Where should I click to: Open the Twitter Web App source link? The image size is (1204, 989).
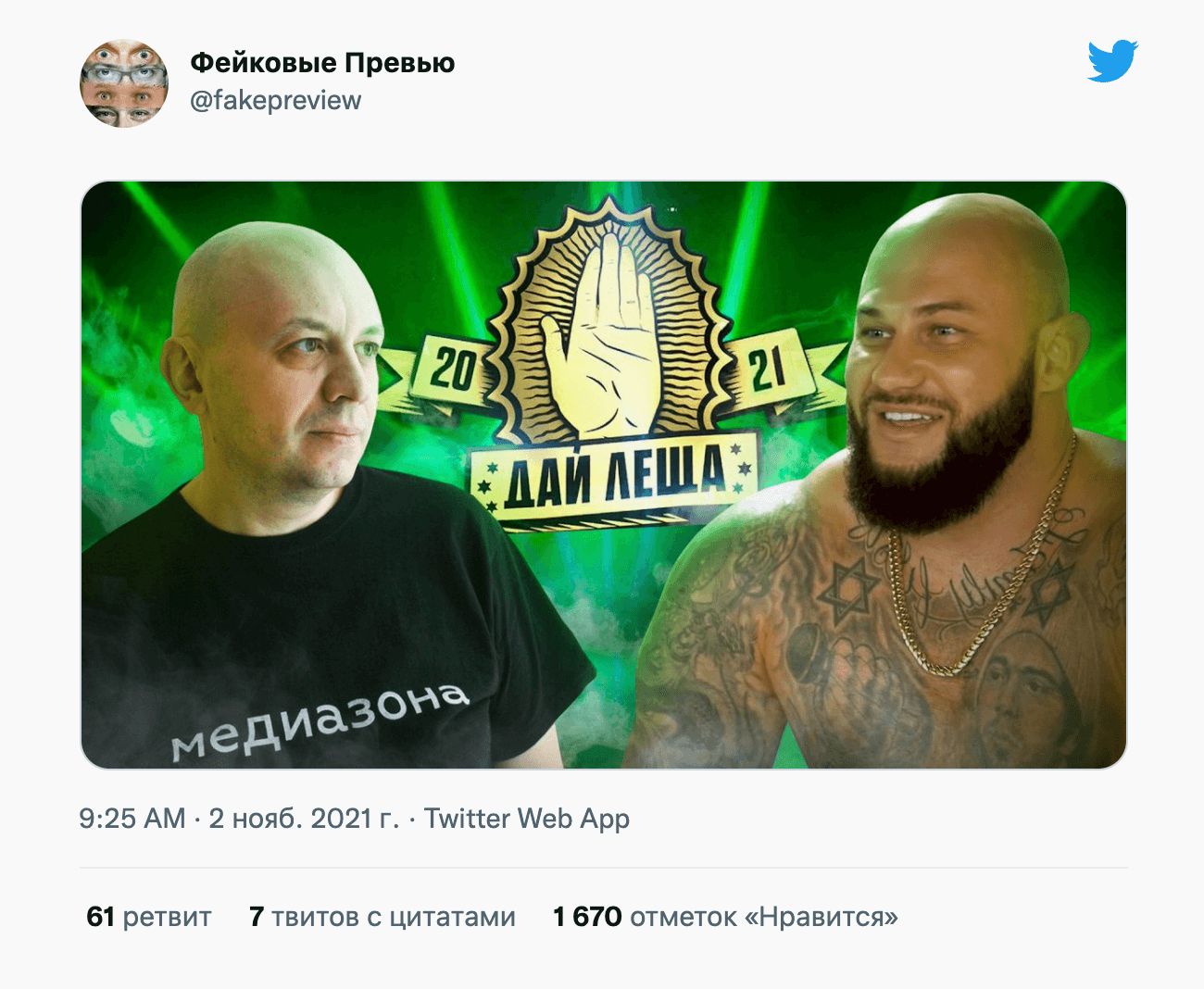tap(527, 819)
